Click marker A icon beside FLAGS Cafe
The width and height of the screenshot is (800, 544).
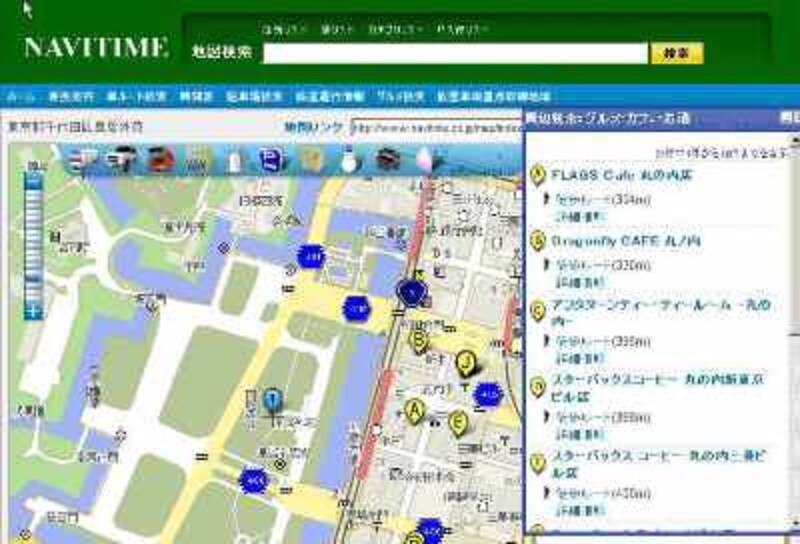tap(538, 175)
